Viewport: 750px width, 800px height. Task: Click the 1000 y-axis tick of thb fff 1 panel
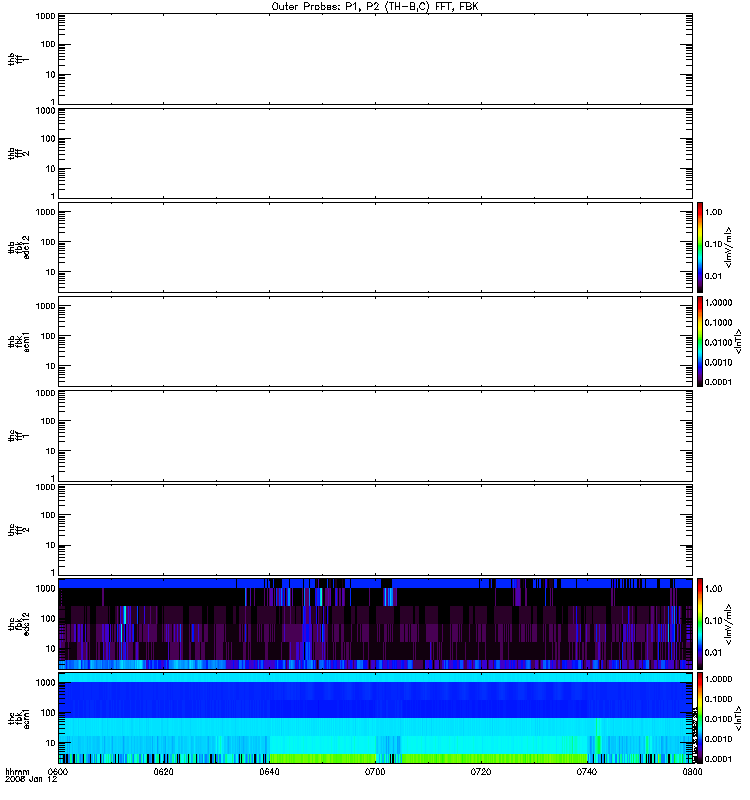(x=45, y=16)
